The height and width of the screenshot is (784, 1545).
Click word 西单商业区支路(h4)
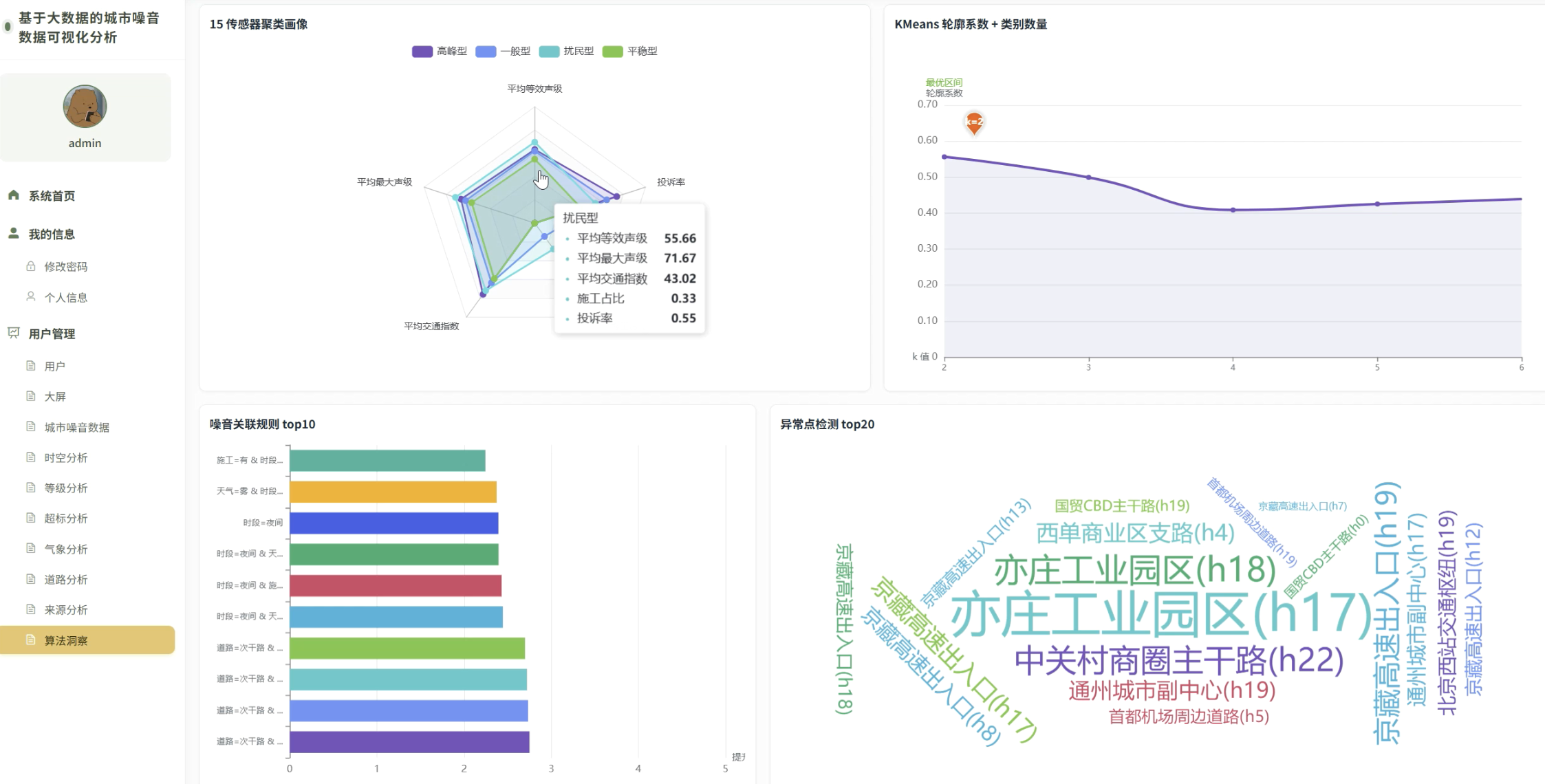tap(1135, 533)
